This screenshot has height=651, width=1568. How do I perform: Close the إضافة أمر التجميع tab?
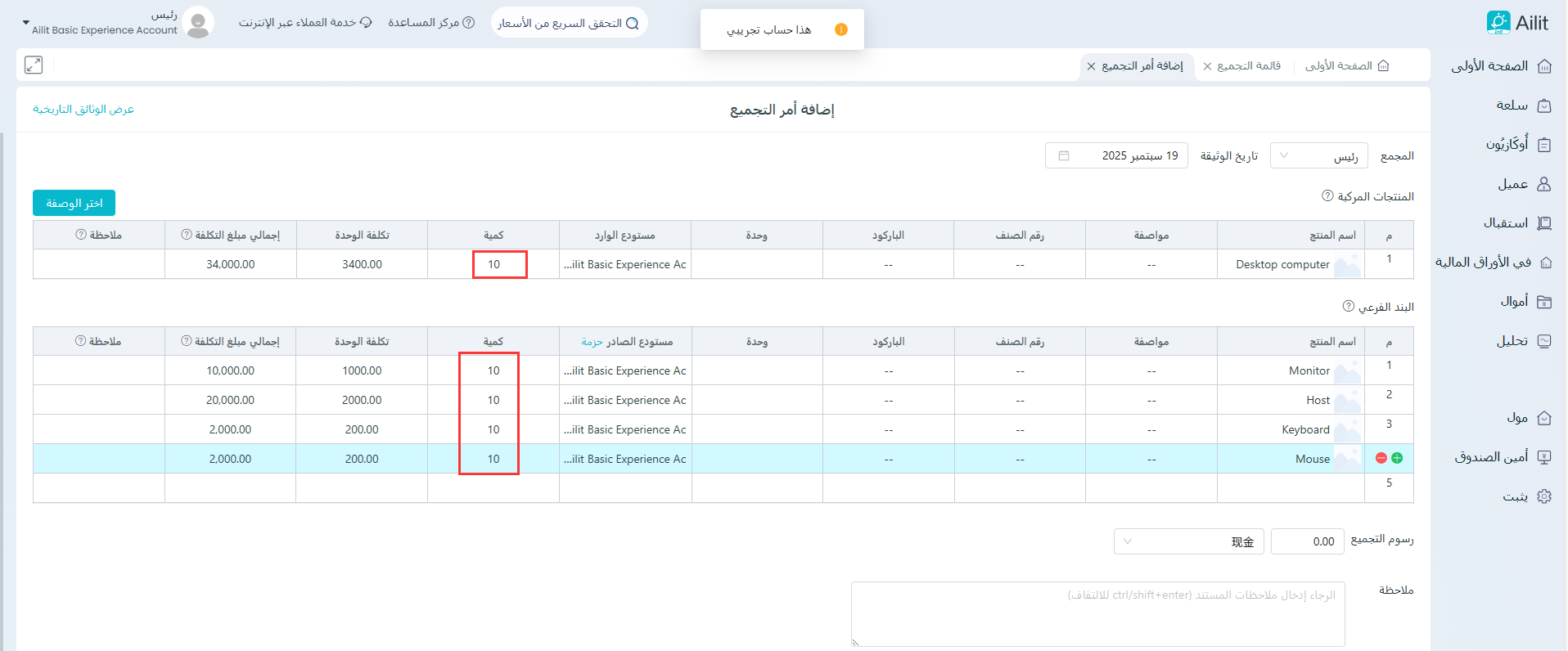[x=1092, y=66]
